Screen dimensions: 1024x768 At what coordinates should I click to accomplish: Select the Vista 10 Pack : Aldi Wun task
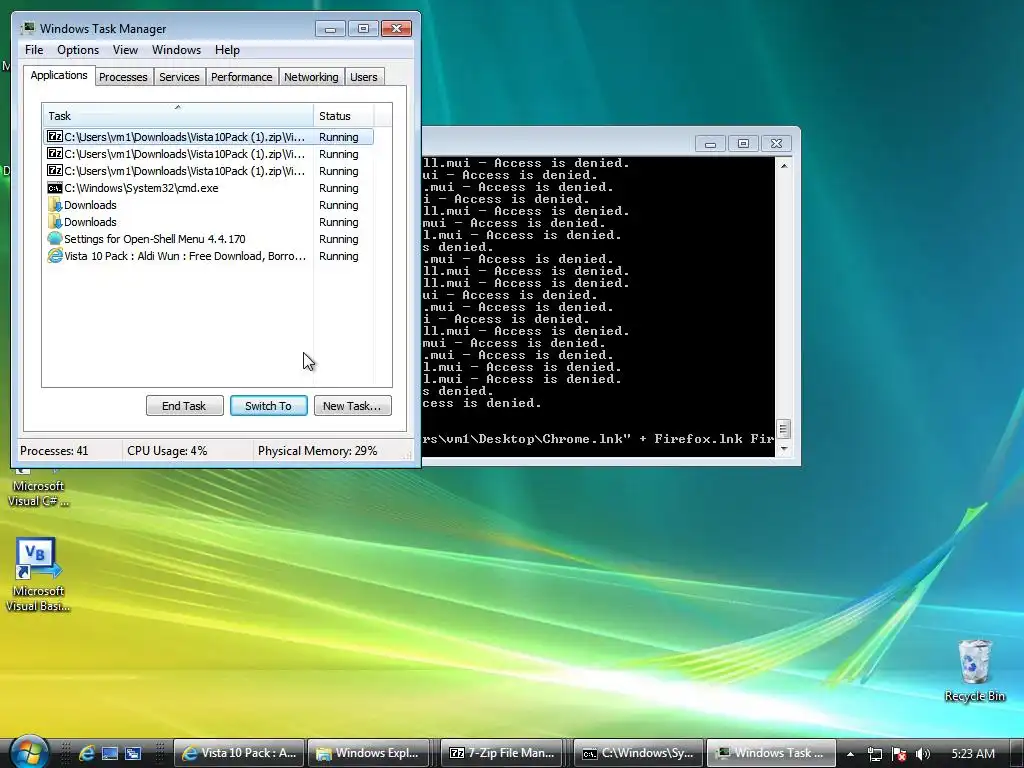[208, 256]
